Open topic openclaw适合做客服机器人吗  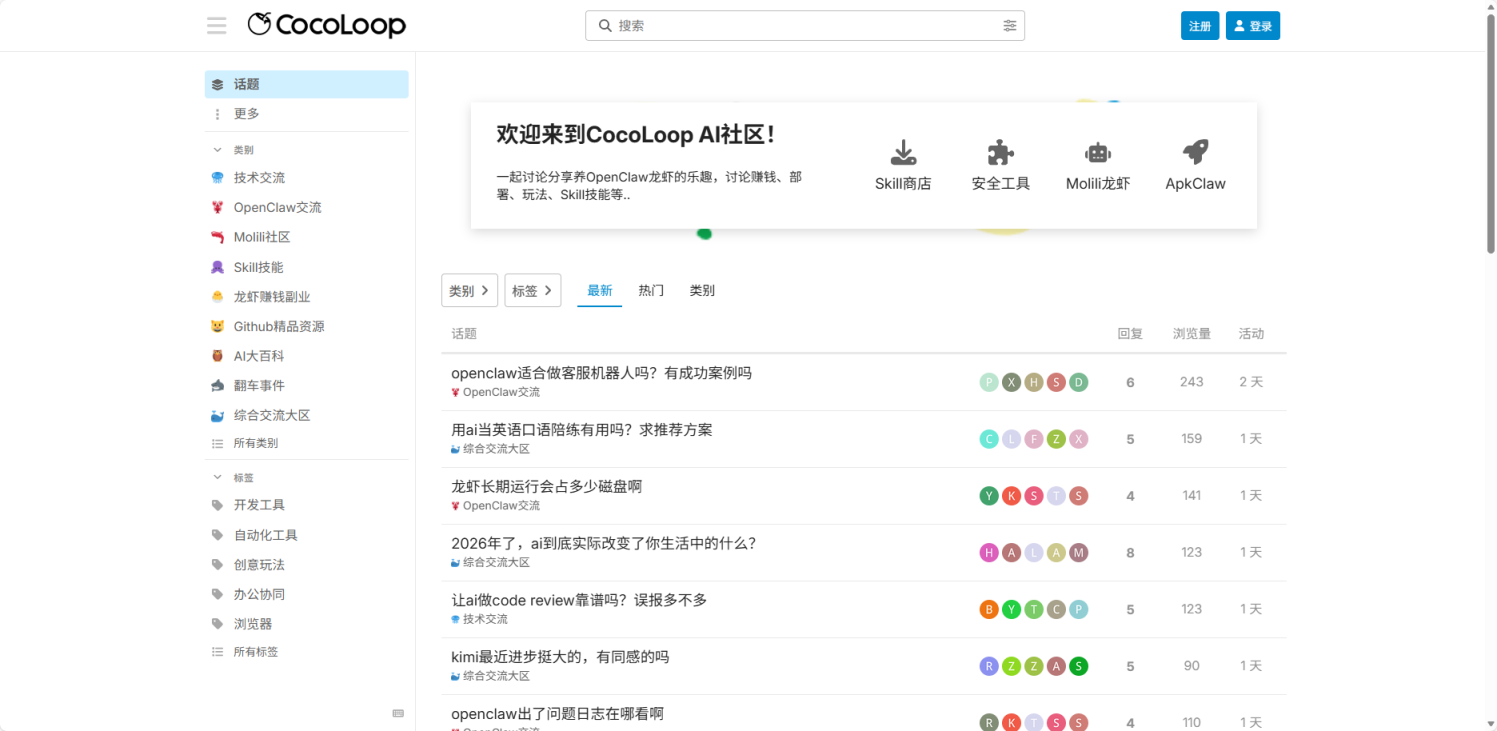pos(601,373)
